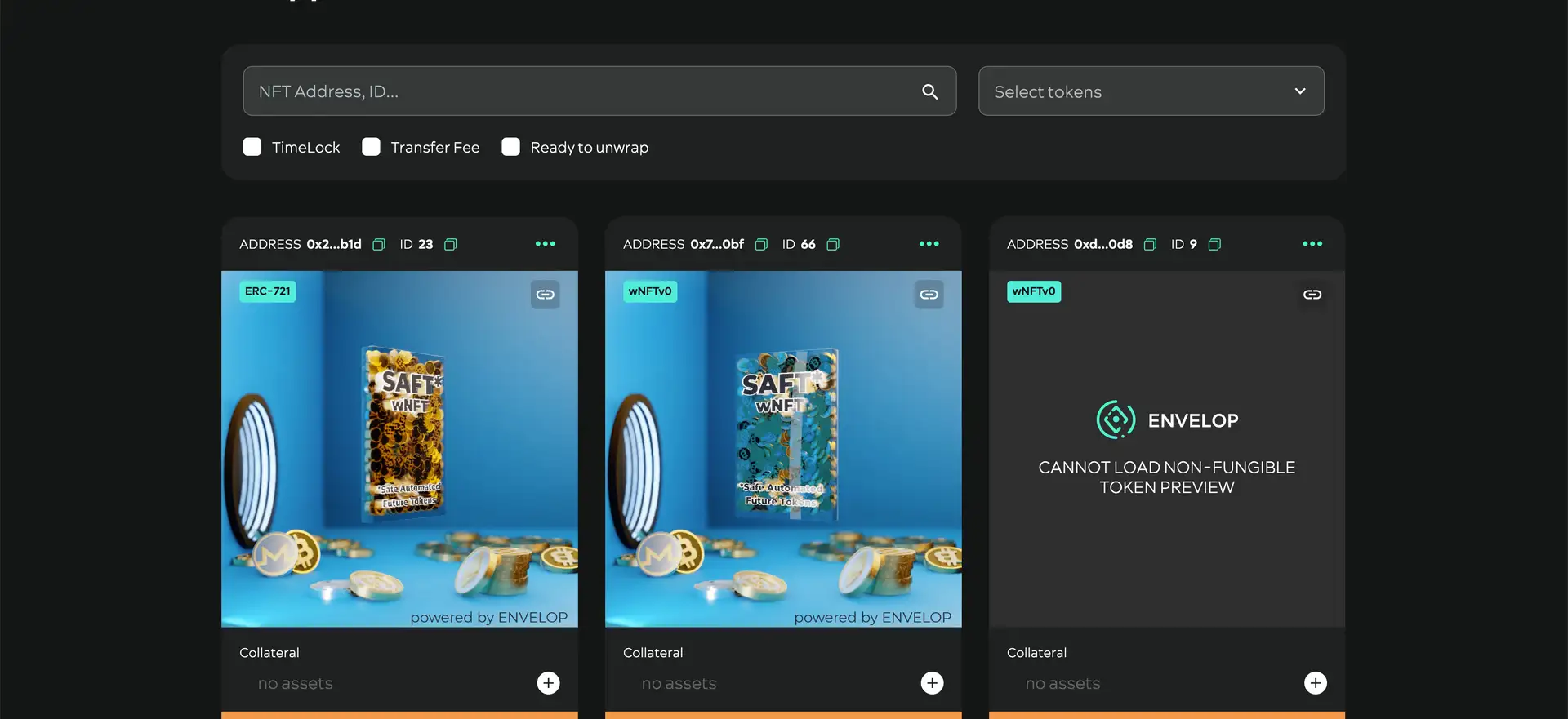This screenshot has height=719, width=1568.
Task: Copy token ID 9
Action: [x=1214, y=245]
